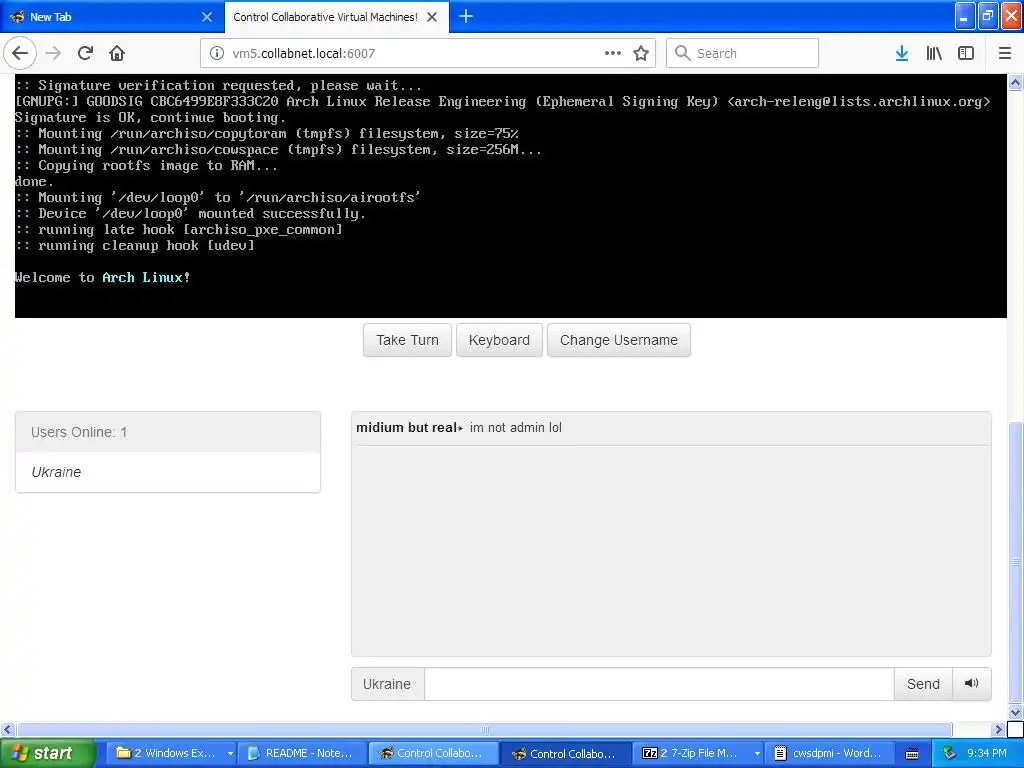This screenshot has height=768, width=1024.
Task: Open the library bookmarks icon
Action: [934, 53]
